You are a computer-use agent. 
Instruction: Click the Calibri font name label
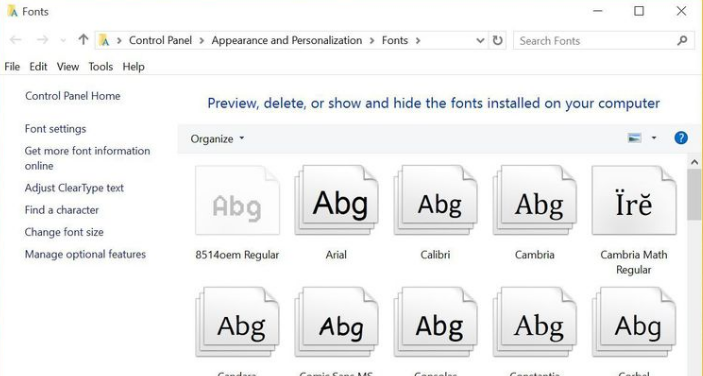[435, 255]
